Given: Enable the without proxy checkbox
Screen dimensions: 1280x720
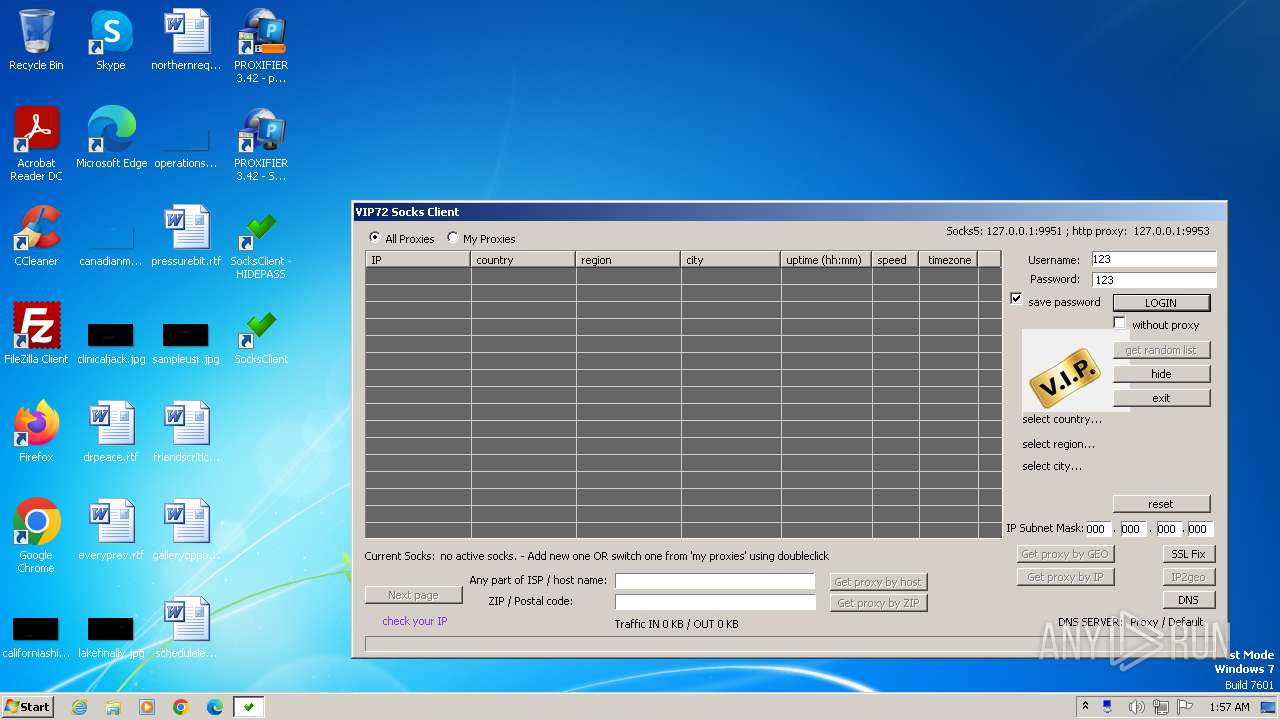Looking at the screenshot, I should [x=1120, y=323].
